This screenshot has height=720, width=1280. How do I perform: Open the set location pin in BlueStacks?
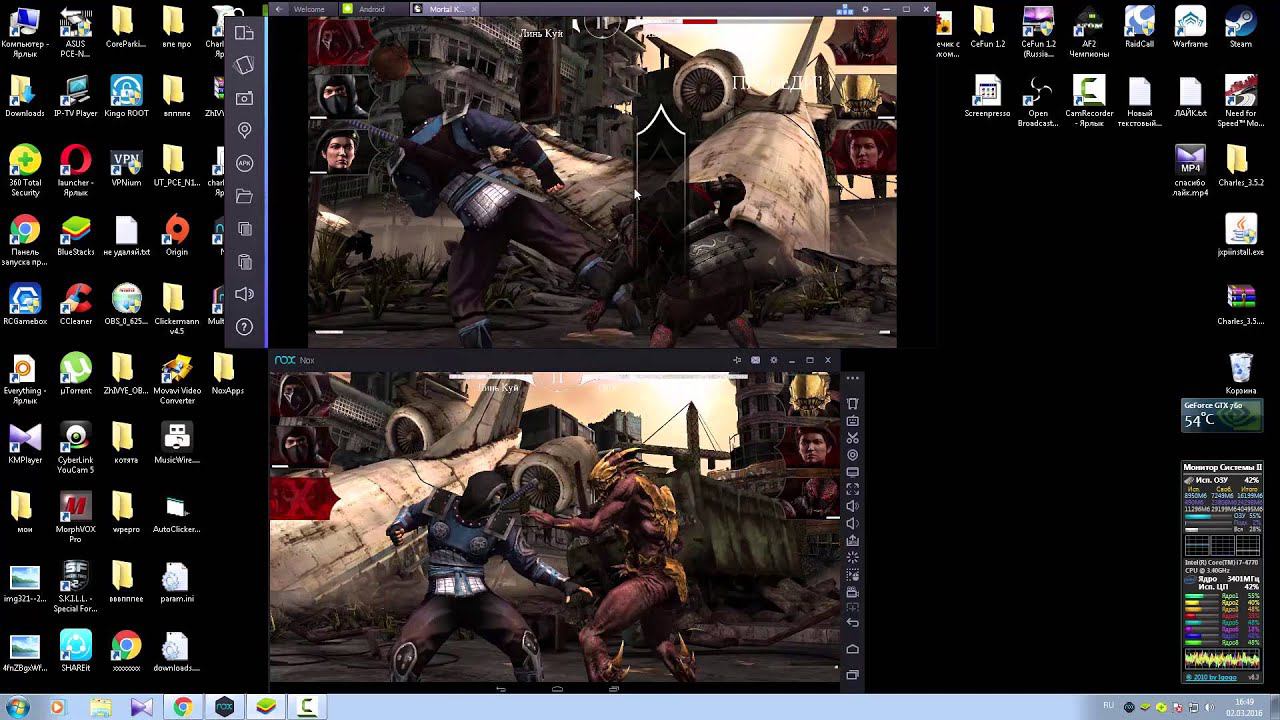pos(245,130)
